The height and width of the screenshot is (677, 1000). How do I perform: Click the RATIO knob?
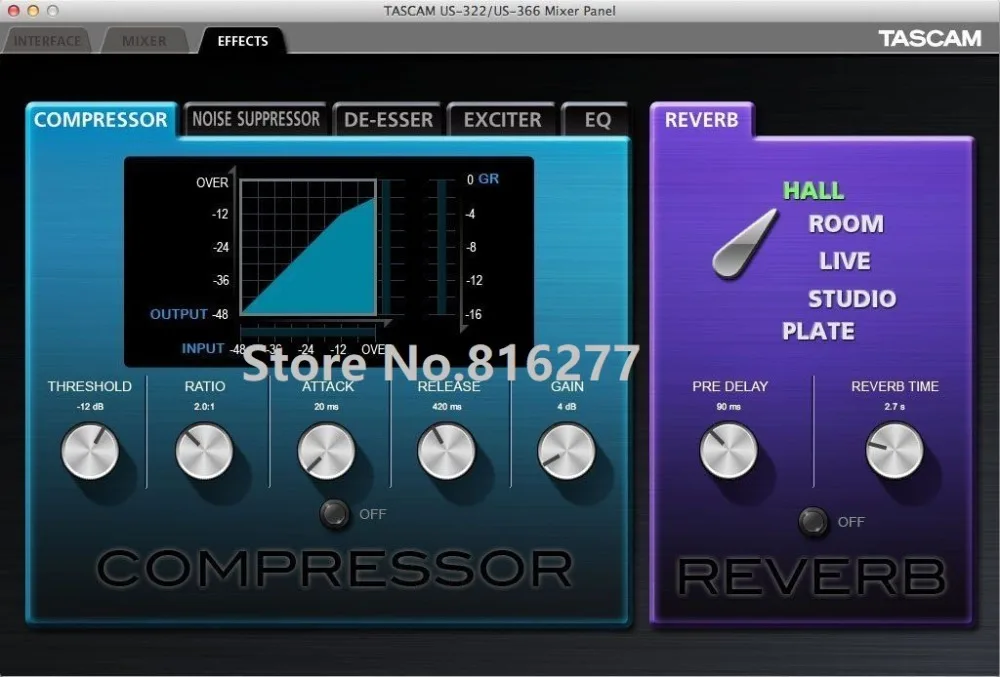coord(204,451)
